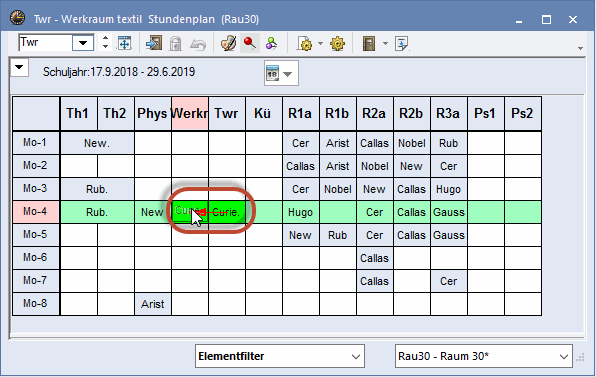Expand the arrow beside the brown door icon

coord(385,43)
